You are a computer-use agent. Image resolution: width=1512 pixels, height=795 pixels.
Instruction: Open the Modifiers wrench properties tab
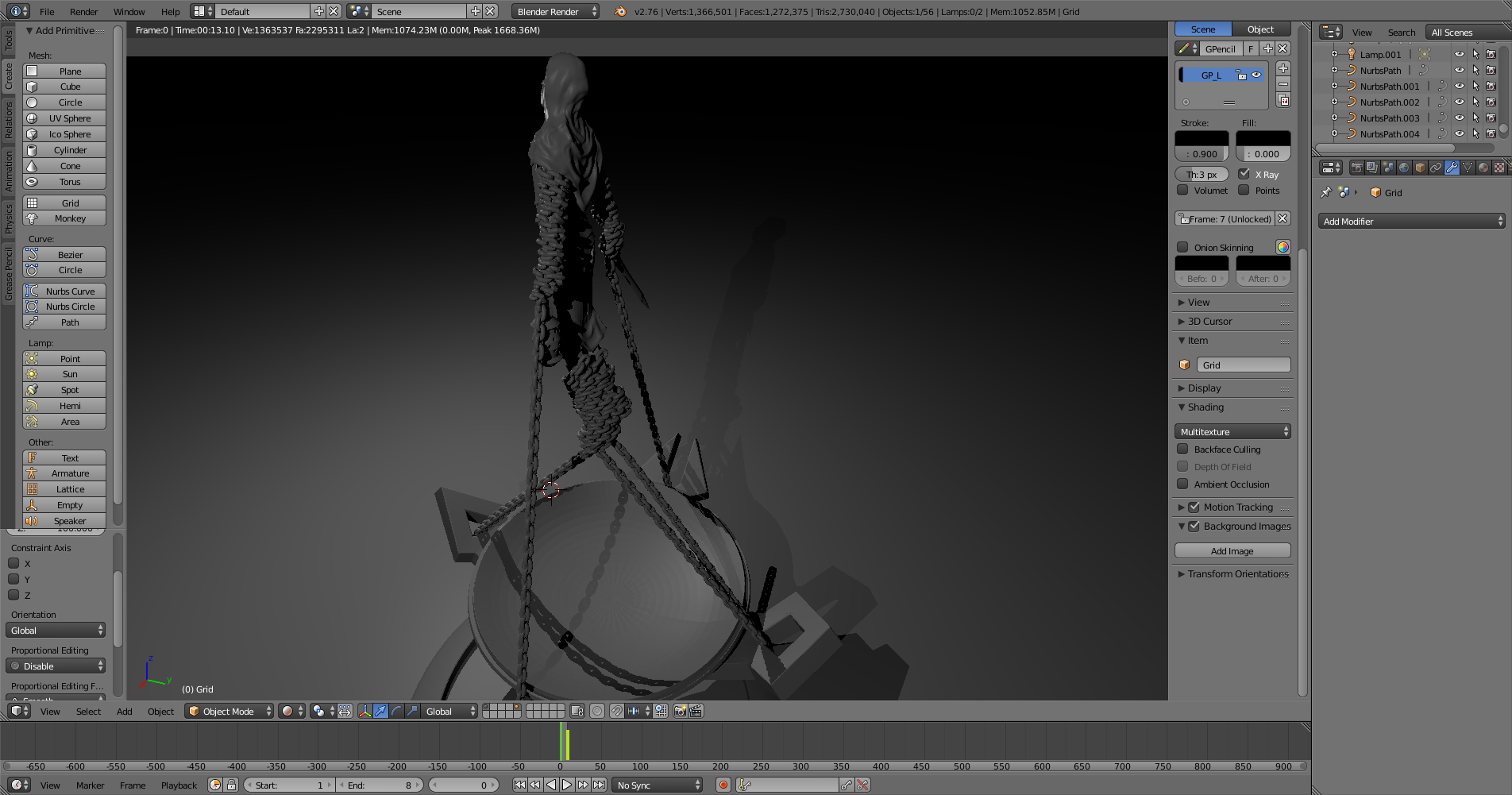(x=1452, y=168)
